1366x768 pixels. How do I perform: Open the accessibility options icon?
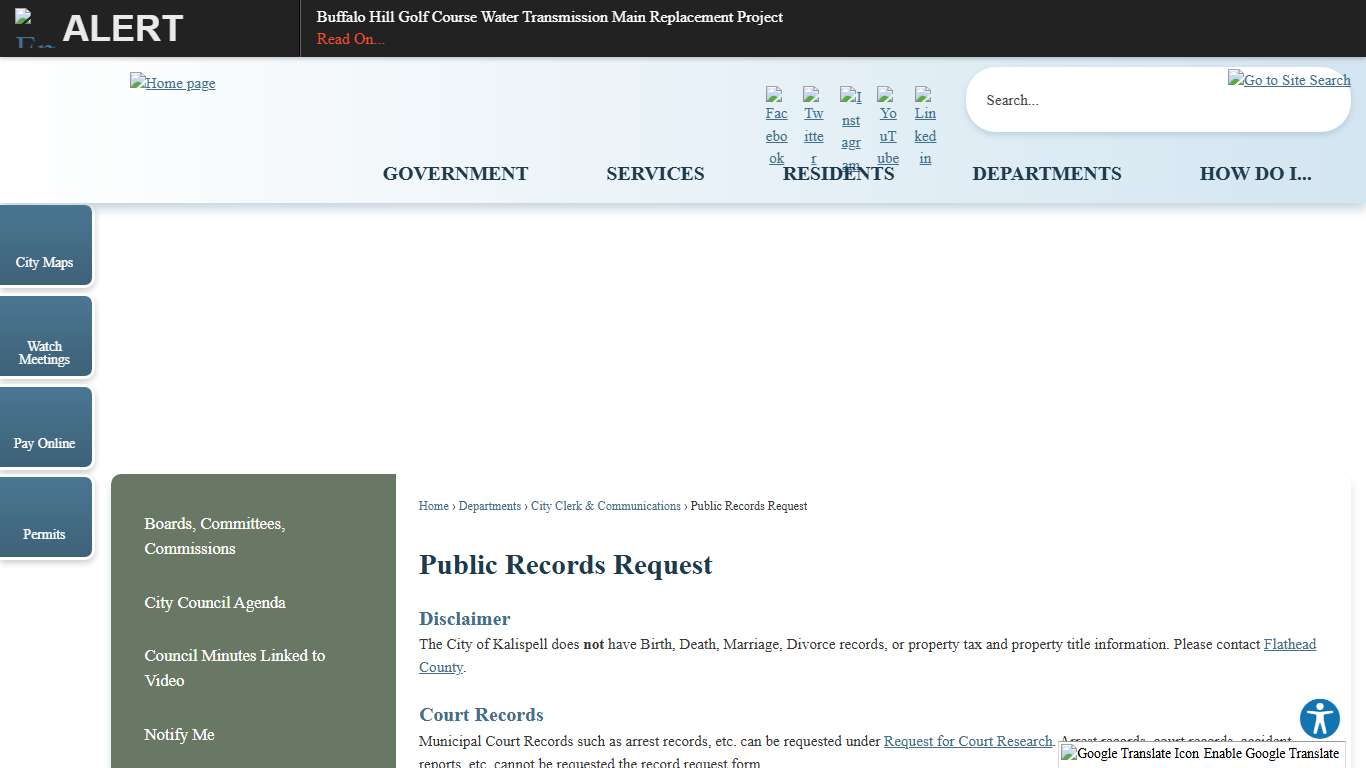click(1319, 718)
